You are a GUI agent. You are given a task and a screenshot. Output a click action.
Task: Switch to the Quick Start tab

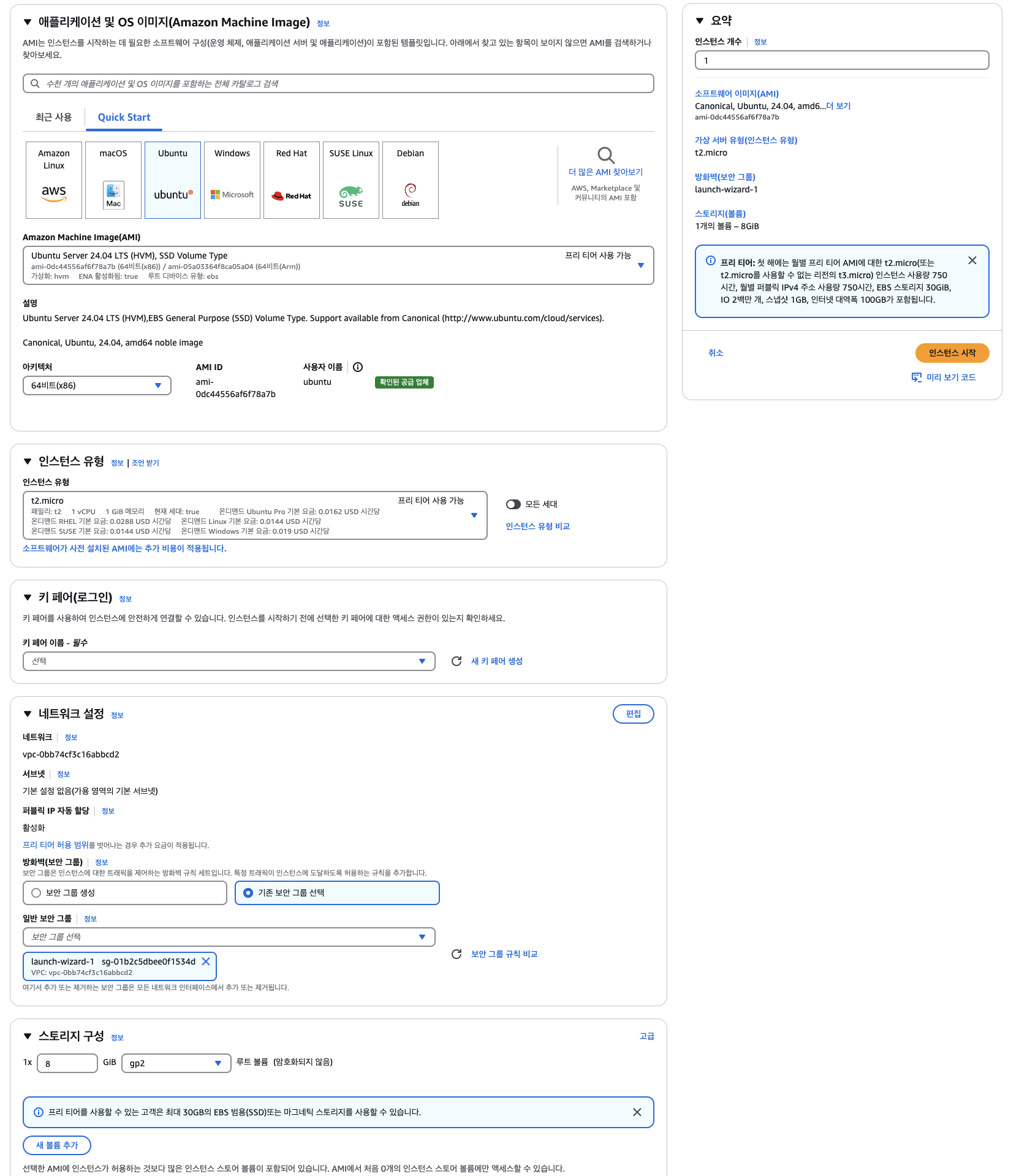[x=124, y=117]
